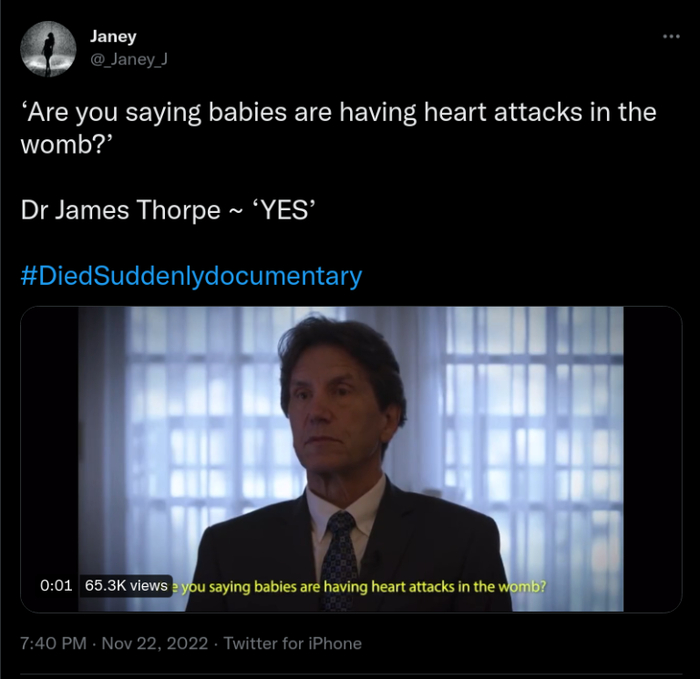Click the 0:01 video time indicator
The image size is (700, 679).
point(55,586)
